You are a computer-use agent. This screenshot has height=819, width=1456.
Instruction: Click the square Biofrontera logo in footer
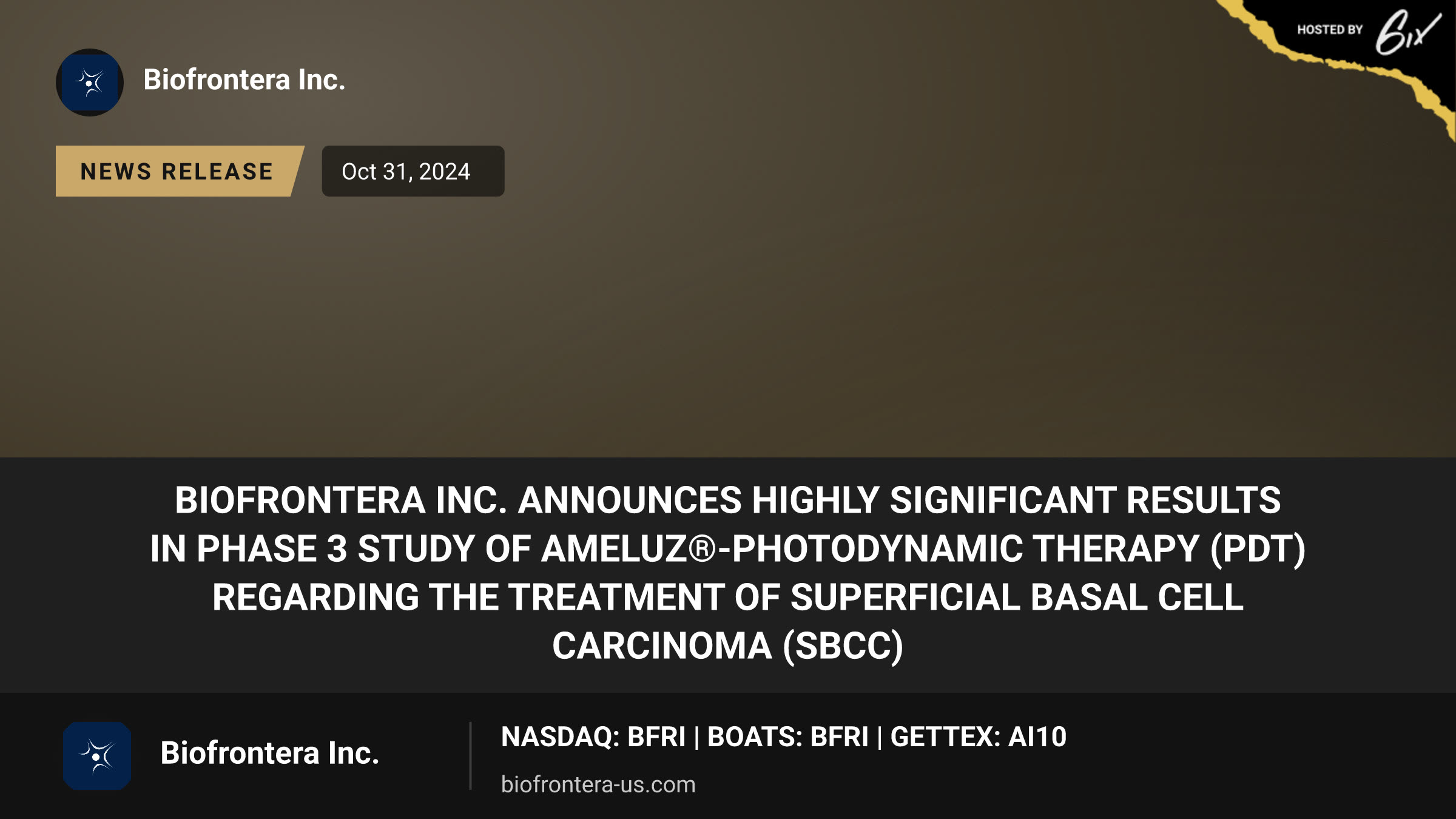pos(97,756)
